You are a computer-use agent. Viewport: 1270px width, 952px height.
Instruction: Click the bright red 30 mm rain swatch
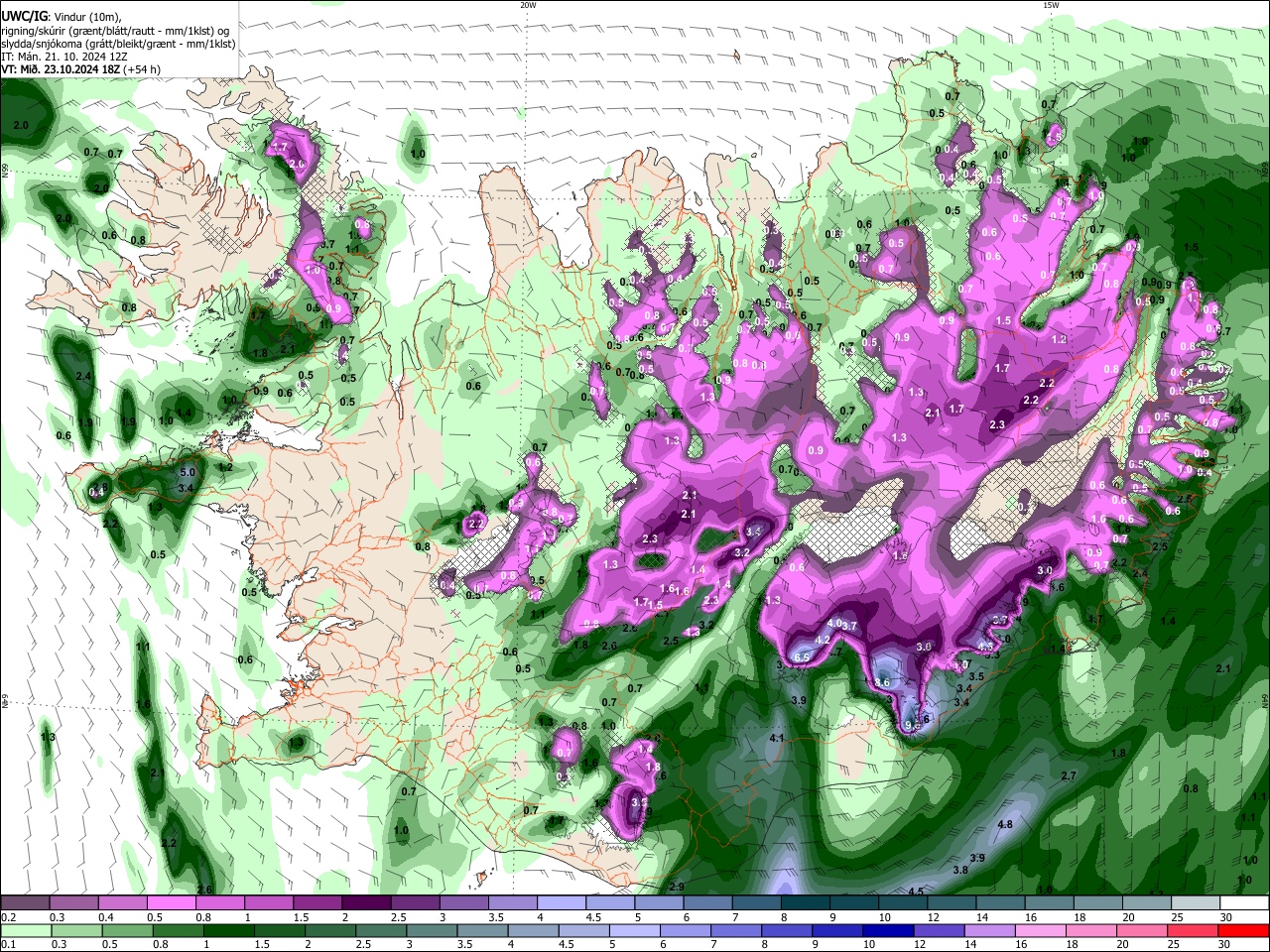[x=1244, y=930]
